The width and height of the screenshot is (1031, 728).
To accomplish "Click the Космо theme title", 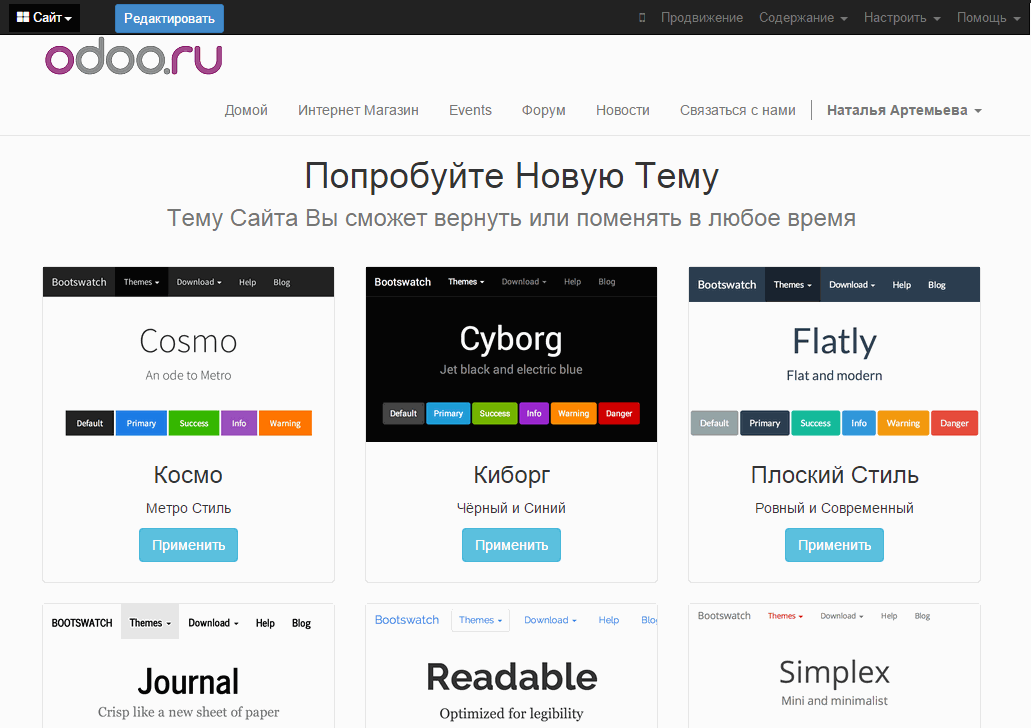I will coord(188,475).
